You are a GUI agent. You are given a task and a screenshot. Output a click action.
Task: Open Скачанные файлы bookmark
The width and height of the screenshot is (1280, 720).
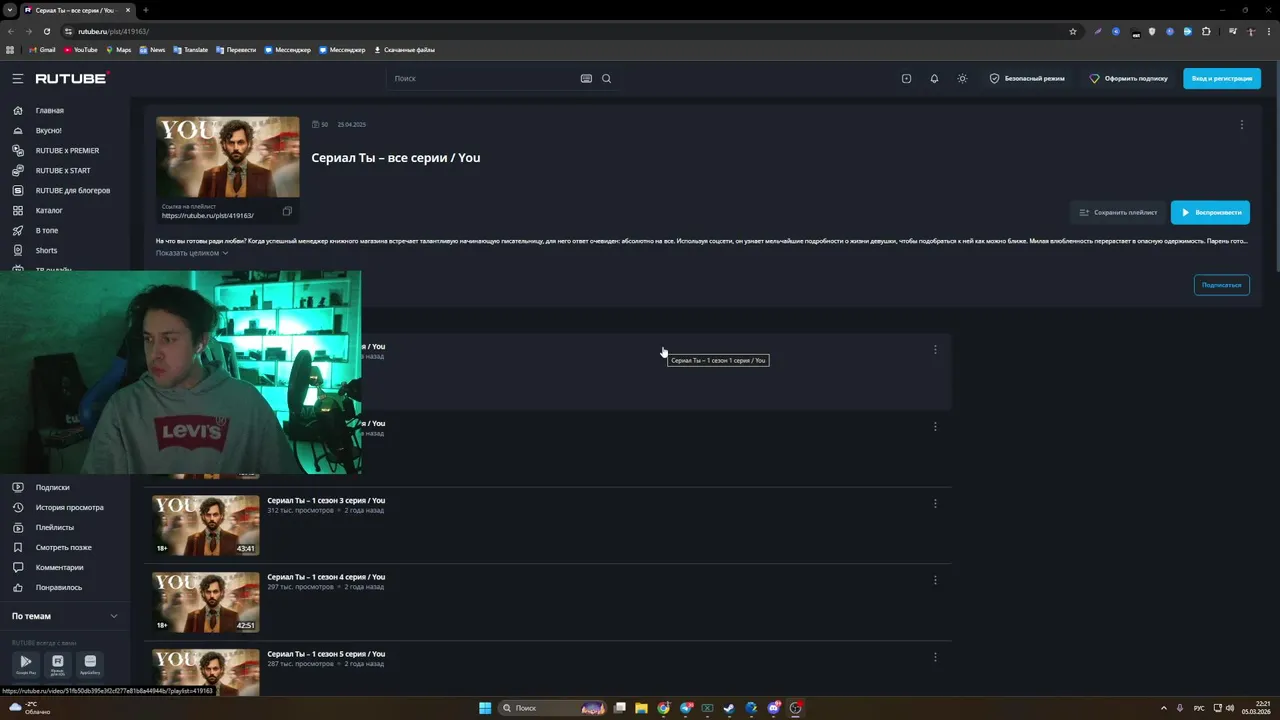(x=404, y=49)
